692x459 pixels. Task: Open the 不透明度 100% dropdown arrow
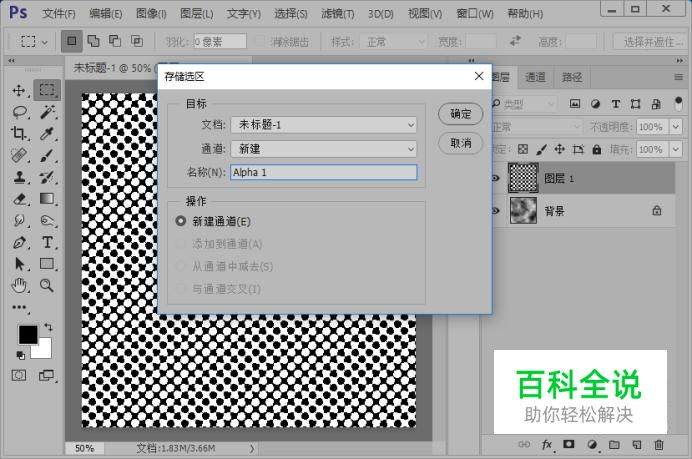click(x=676, y=127)
